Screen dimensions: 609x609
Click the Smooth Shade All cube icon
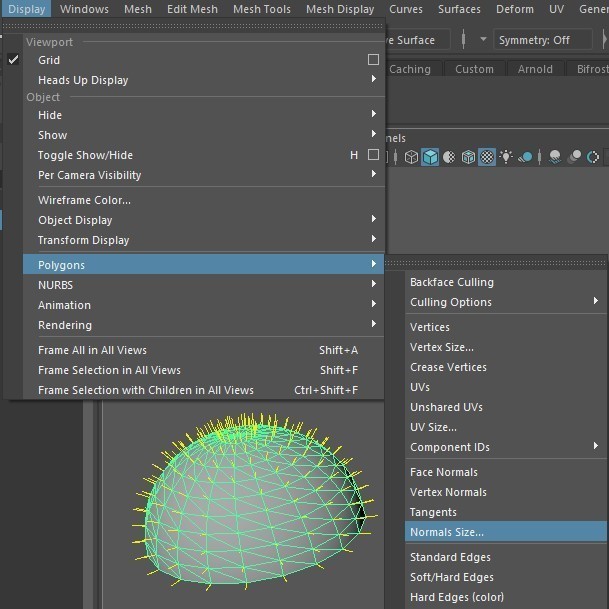pyautogui.click(x=430, y=157)
